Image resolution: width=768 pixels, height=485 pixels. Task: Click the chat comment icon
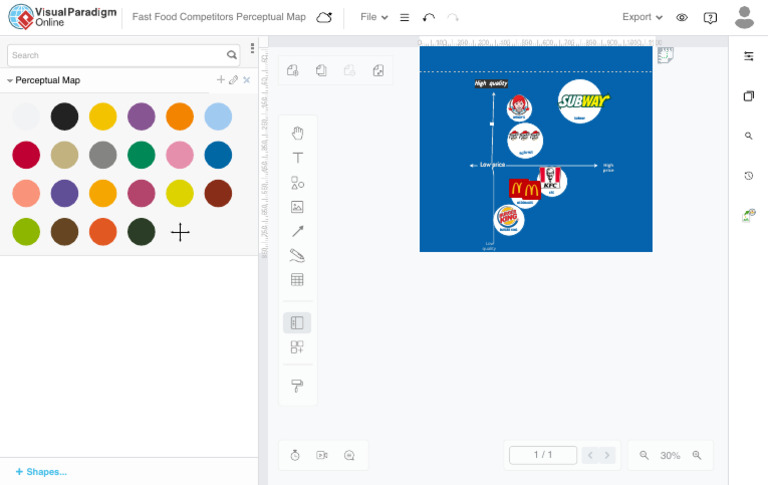tap(349, 456)
